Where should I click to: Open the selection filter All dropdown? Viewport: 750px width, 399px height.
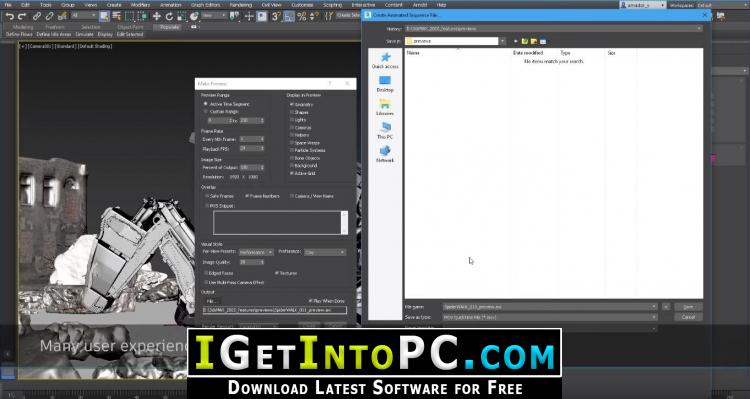(x=84, y=16)
